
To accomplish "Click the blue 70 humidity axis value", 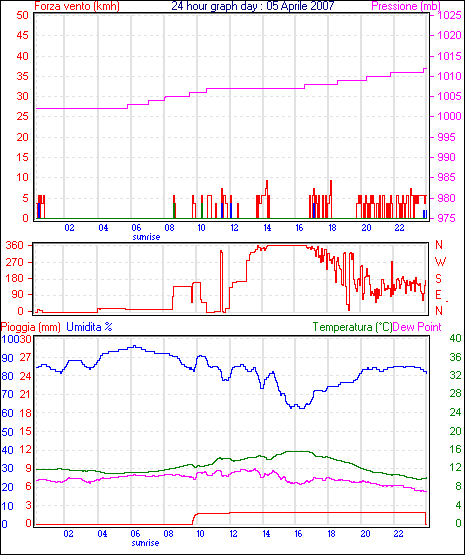I will tap(7, 395).
